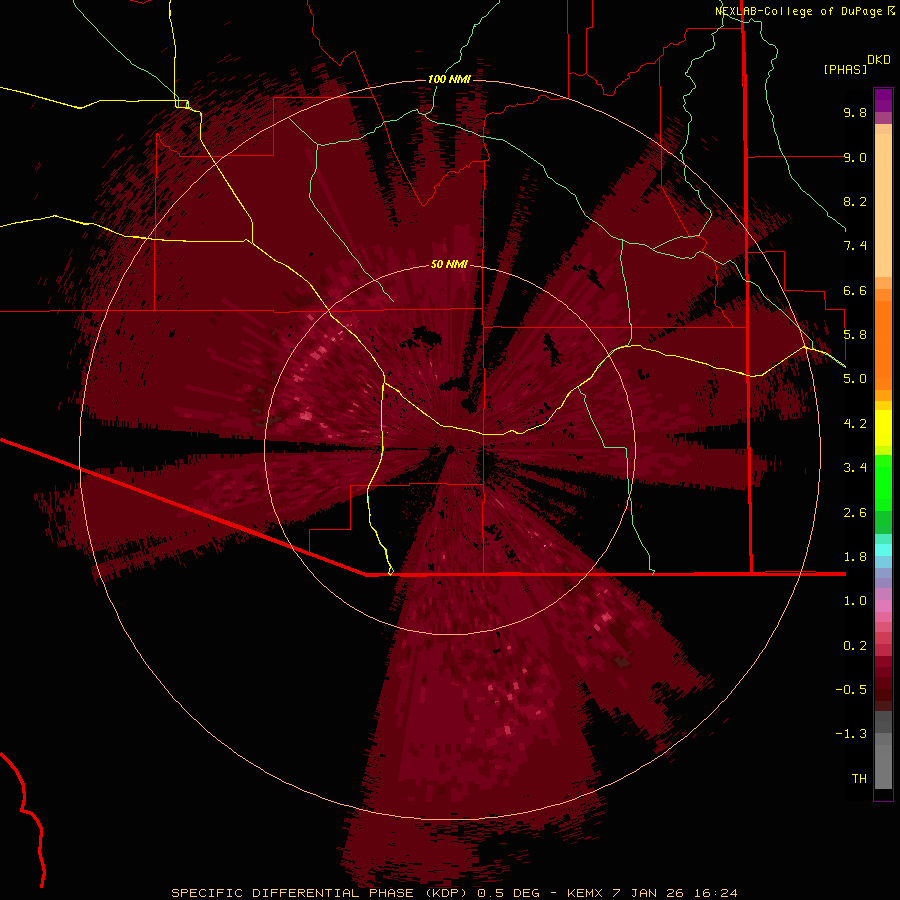Viewport: 900px width, 900px height.
Task: Select the pink band on the color scale
Action: tap(883, 606)
